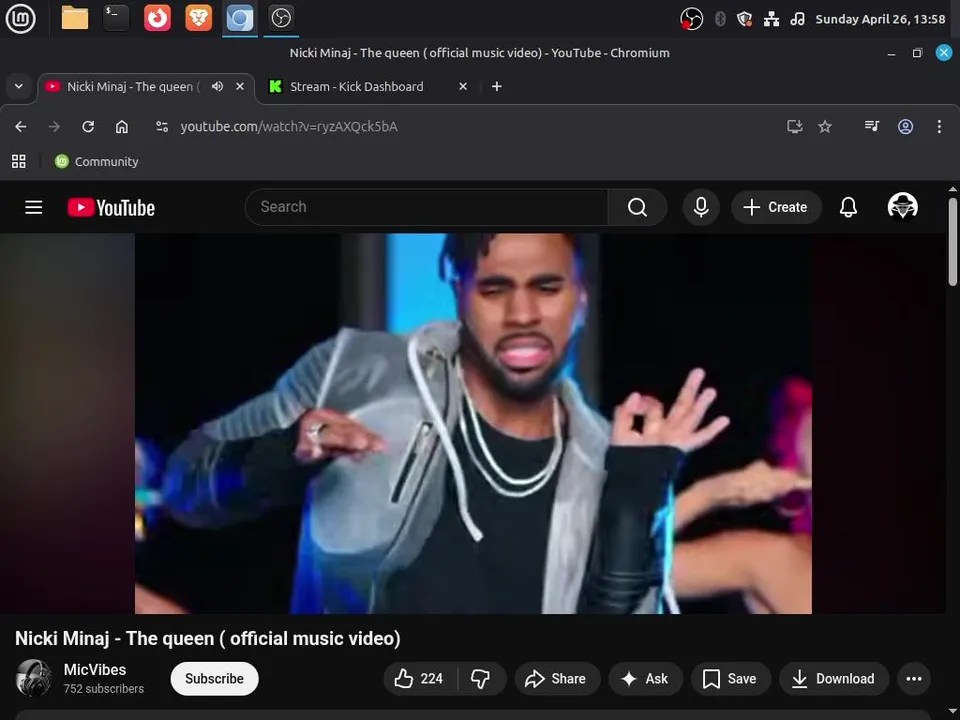Select the youtube.com address bar URL

[x=289, y=127]
